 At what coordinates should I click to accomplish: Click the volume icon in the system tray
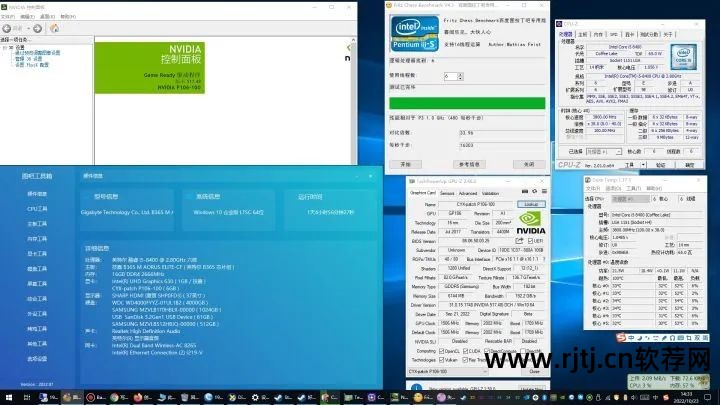click(635, 398)
